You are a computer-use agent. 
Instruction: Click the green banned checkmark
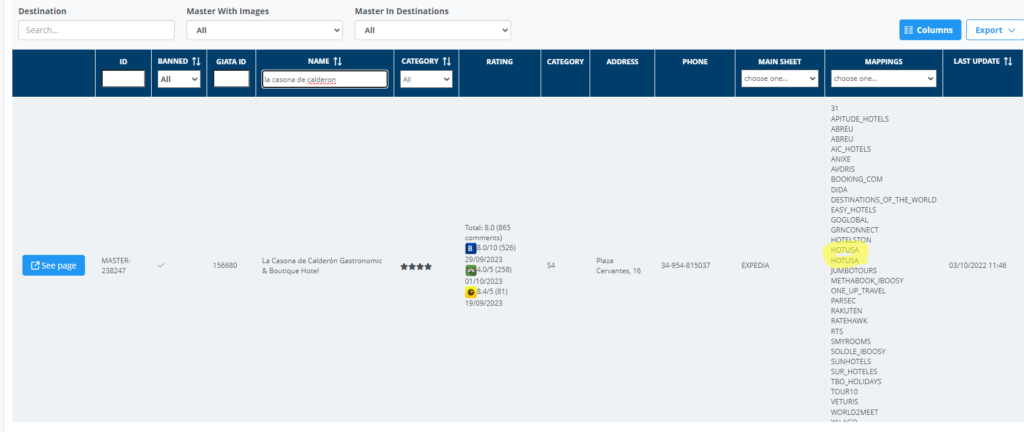click(x=162, y=265)
